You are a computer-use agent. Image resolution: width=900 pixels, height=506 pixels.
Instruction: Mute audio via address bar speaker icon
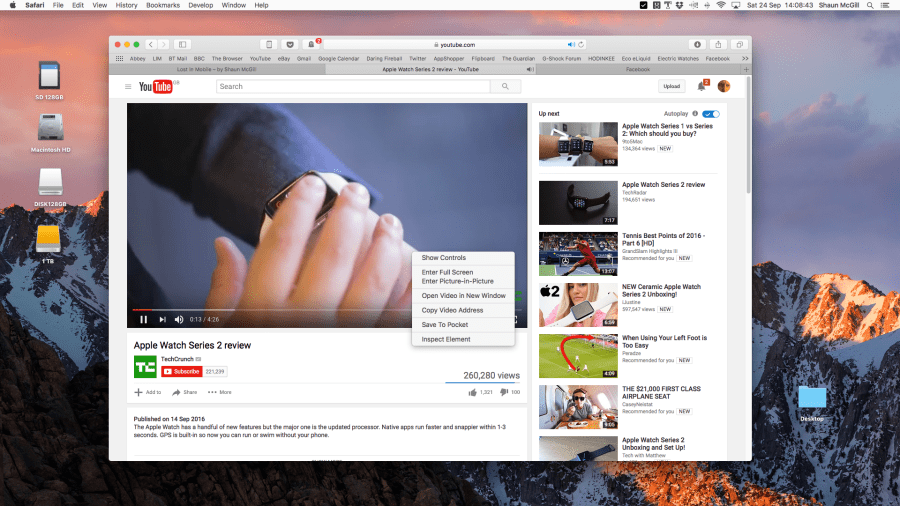571,45
